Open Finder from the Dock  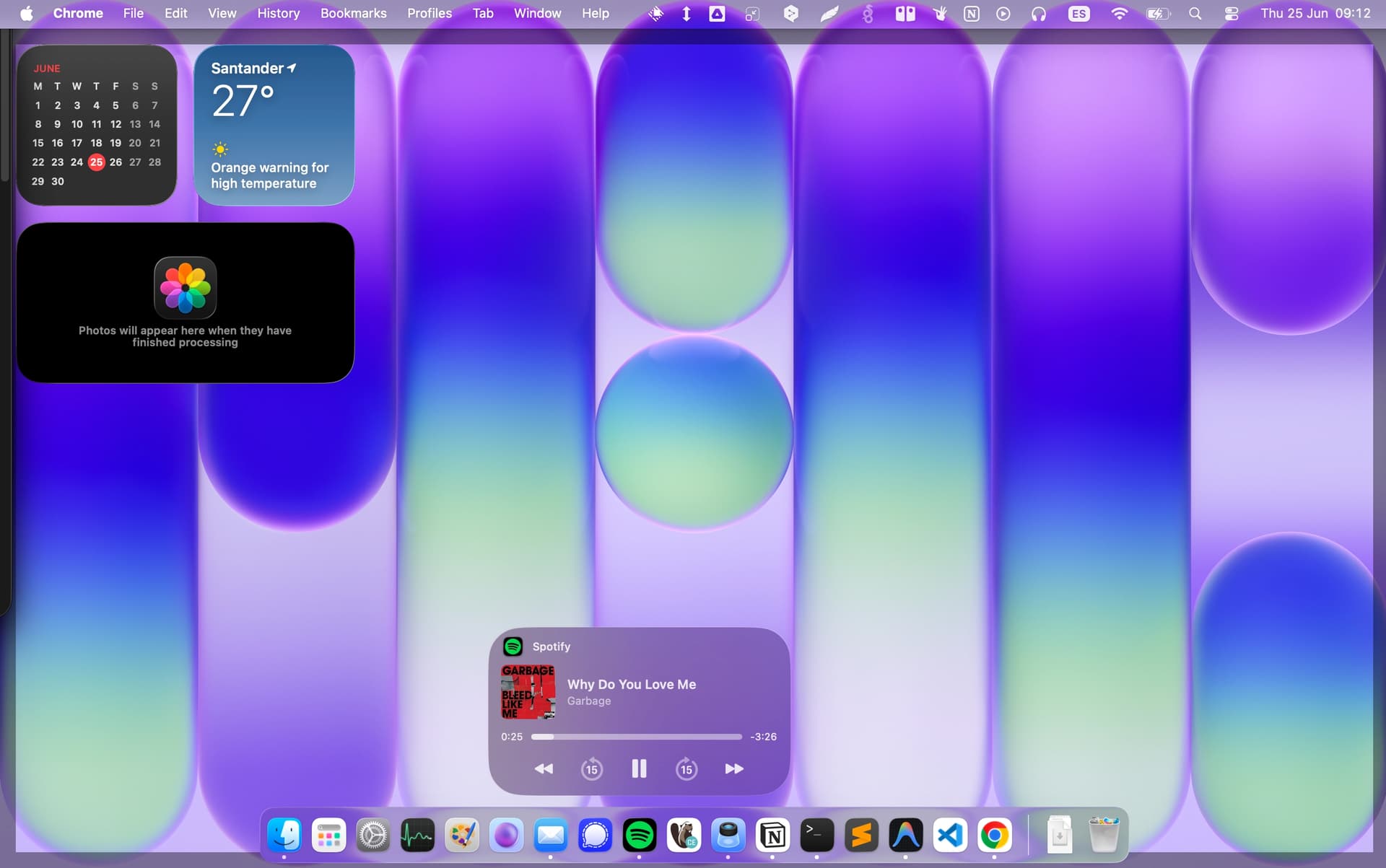coord(284,836)
